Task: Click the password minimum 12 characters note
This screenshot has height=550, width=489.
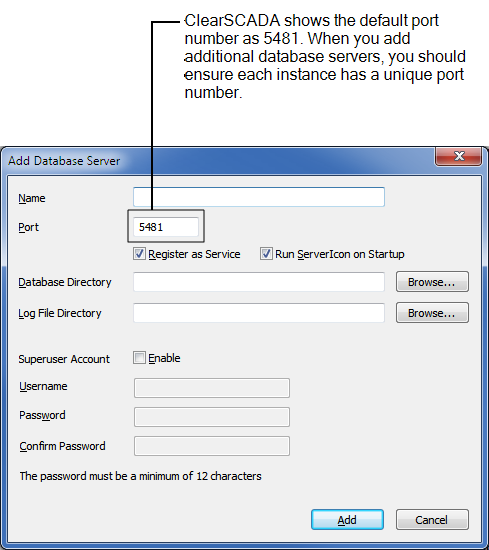Action: (140, 476)
